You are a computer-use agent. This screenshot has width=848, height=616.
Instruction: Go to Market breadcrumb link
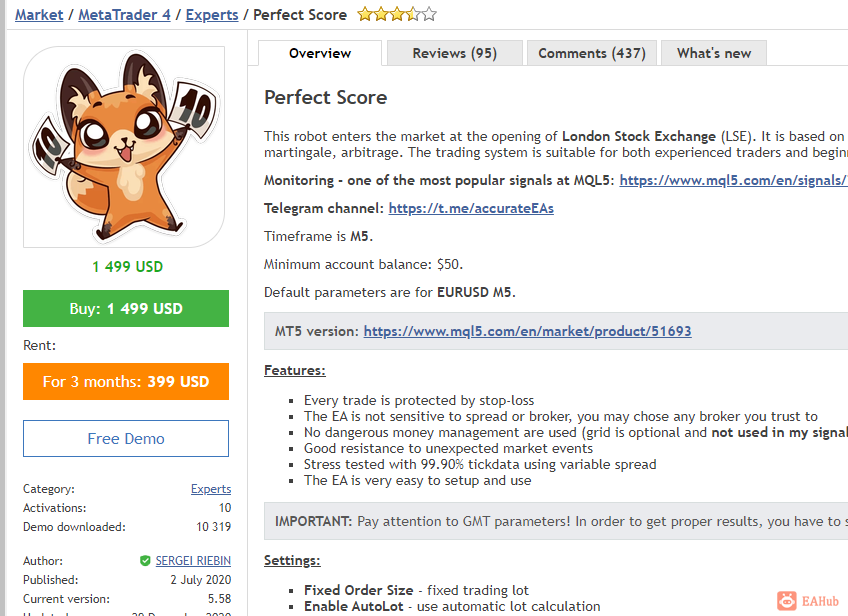[39, 15]
